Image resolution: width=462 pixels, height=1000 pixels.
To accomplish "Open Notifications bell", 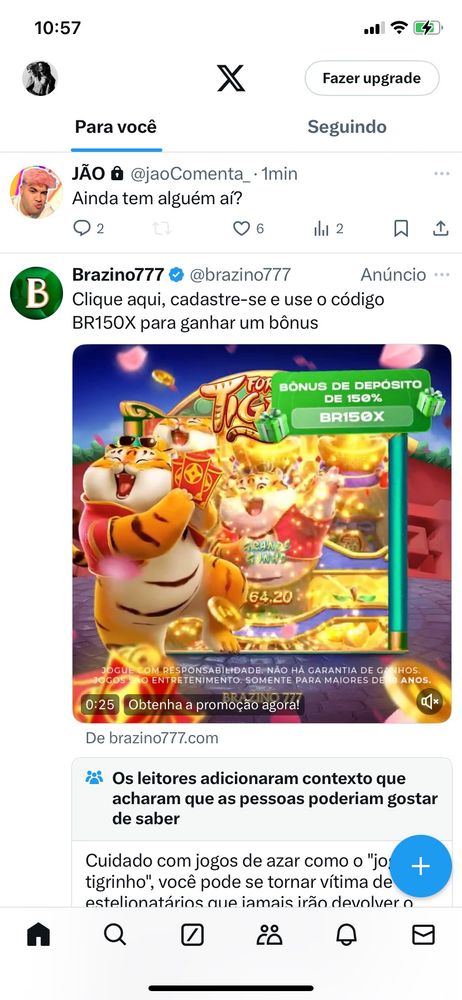I will click(346, 935).
